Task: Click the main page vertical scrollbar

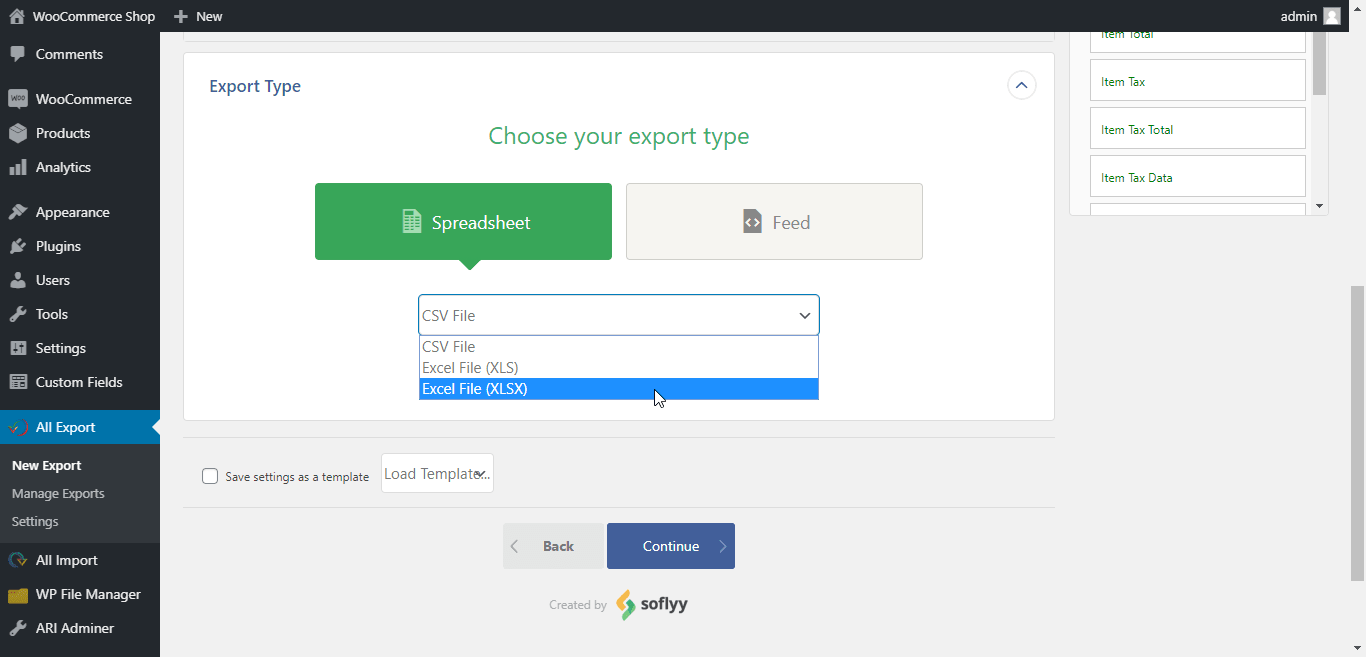Action: [x=1358, y=432]
